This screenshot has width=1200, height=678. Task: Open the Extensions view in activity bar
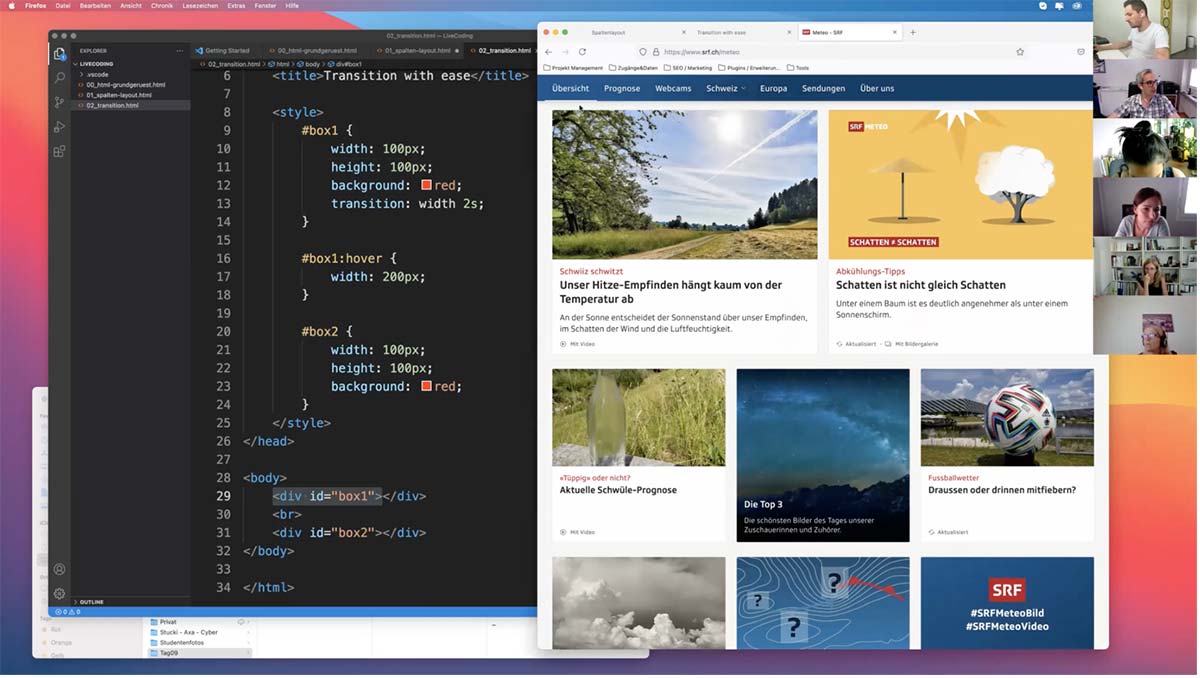(x=60, y=151)
